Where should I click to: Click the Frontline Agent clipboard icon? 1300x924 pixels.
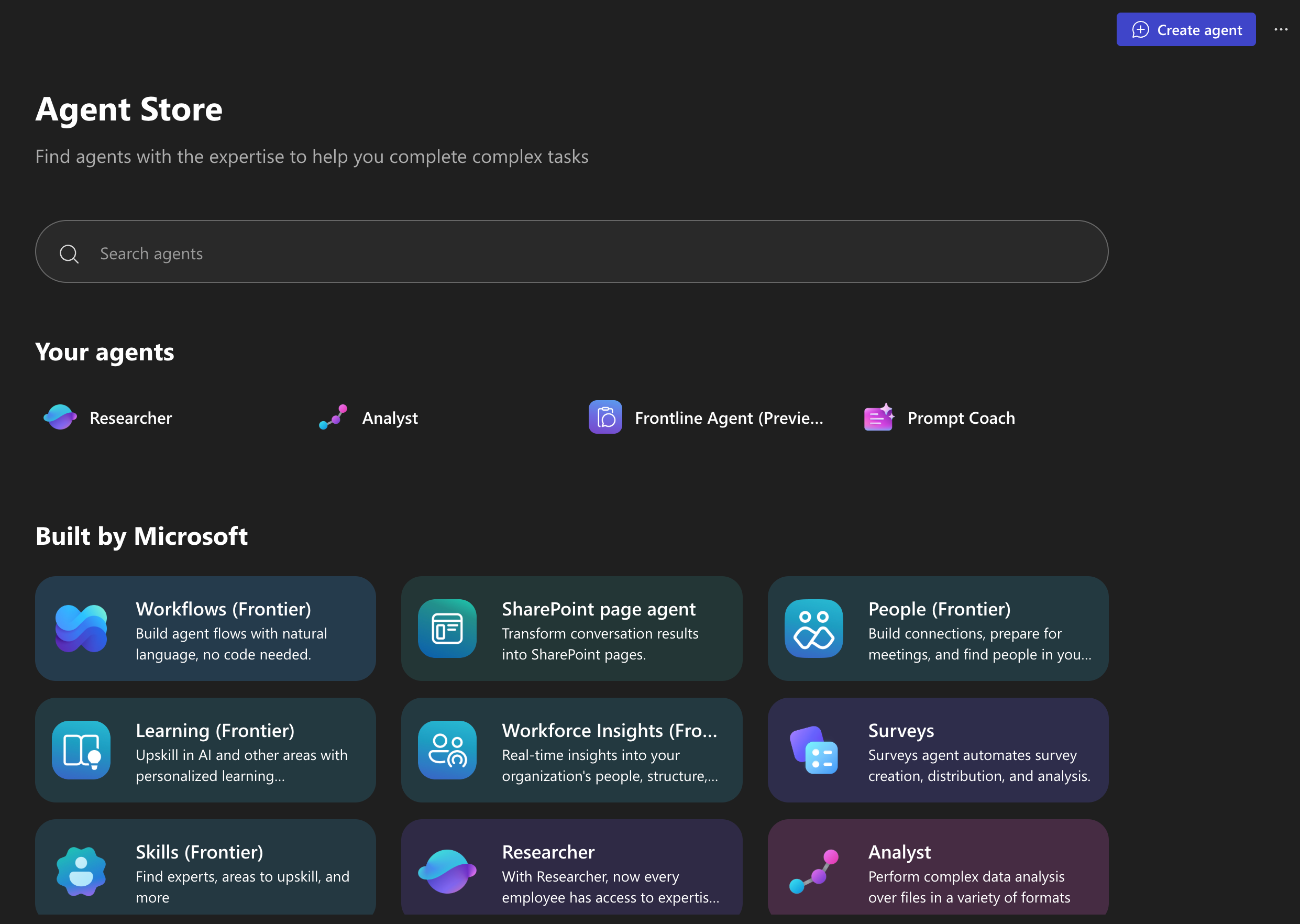(x=605, y=417)
